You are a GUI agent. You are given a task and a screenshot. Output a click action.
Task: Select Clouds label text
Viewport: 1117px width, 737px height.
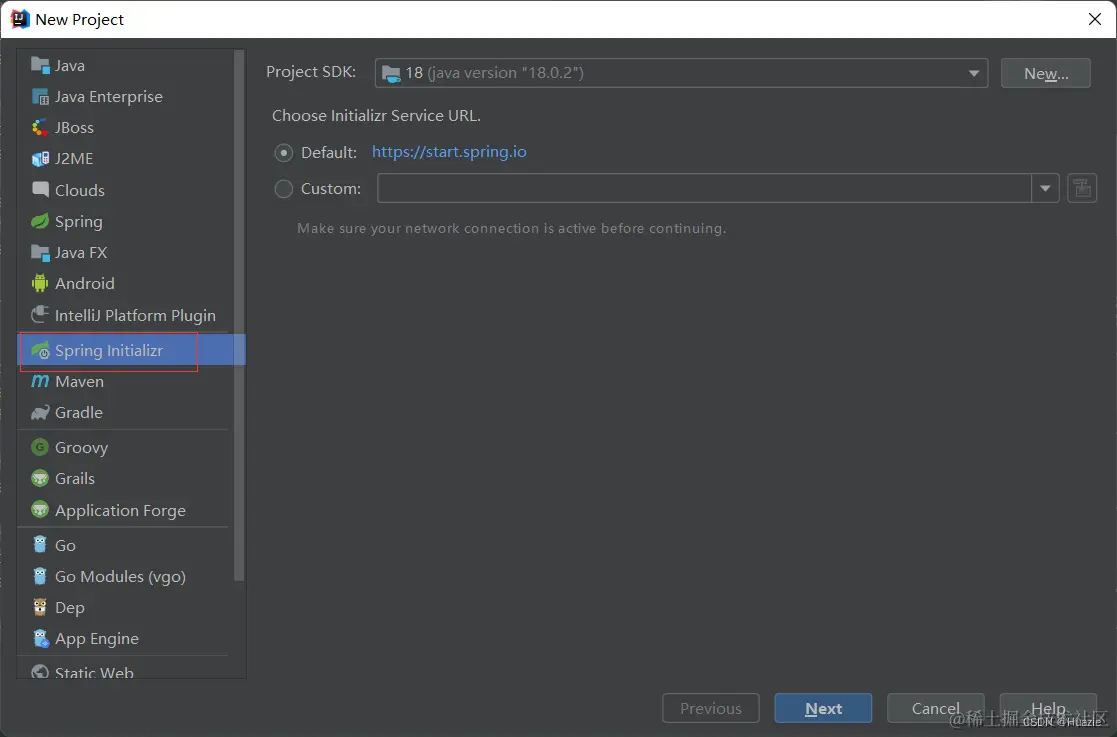point(80,190)
